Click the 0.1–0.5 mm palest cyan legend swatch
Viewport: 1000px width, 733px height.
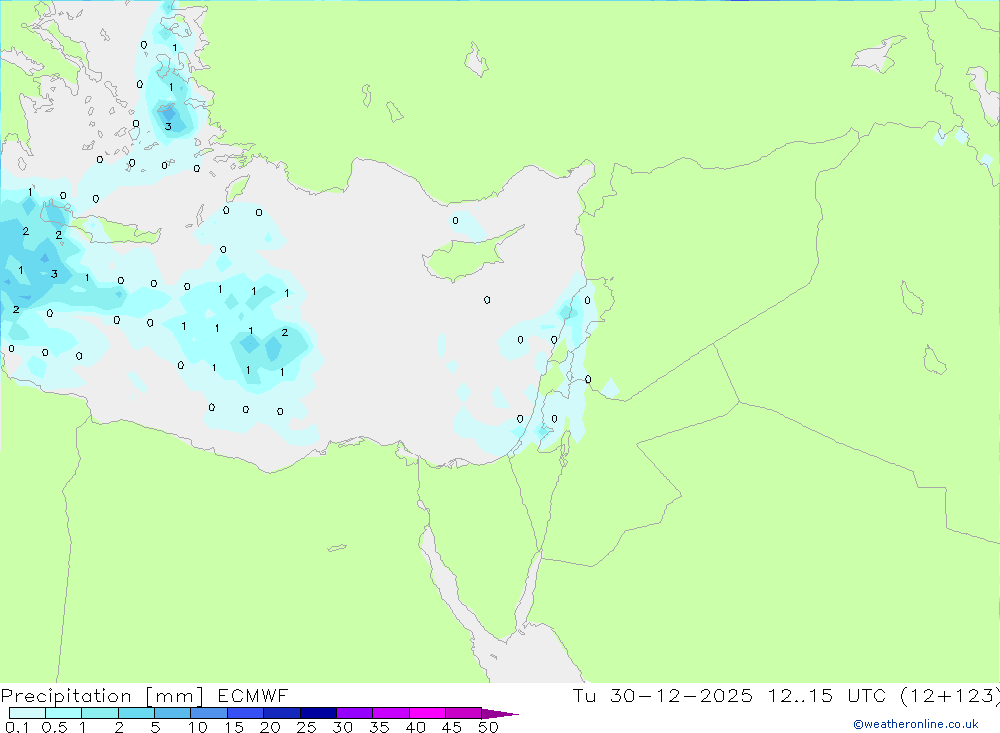[x=27, y=713]
